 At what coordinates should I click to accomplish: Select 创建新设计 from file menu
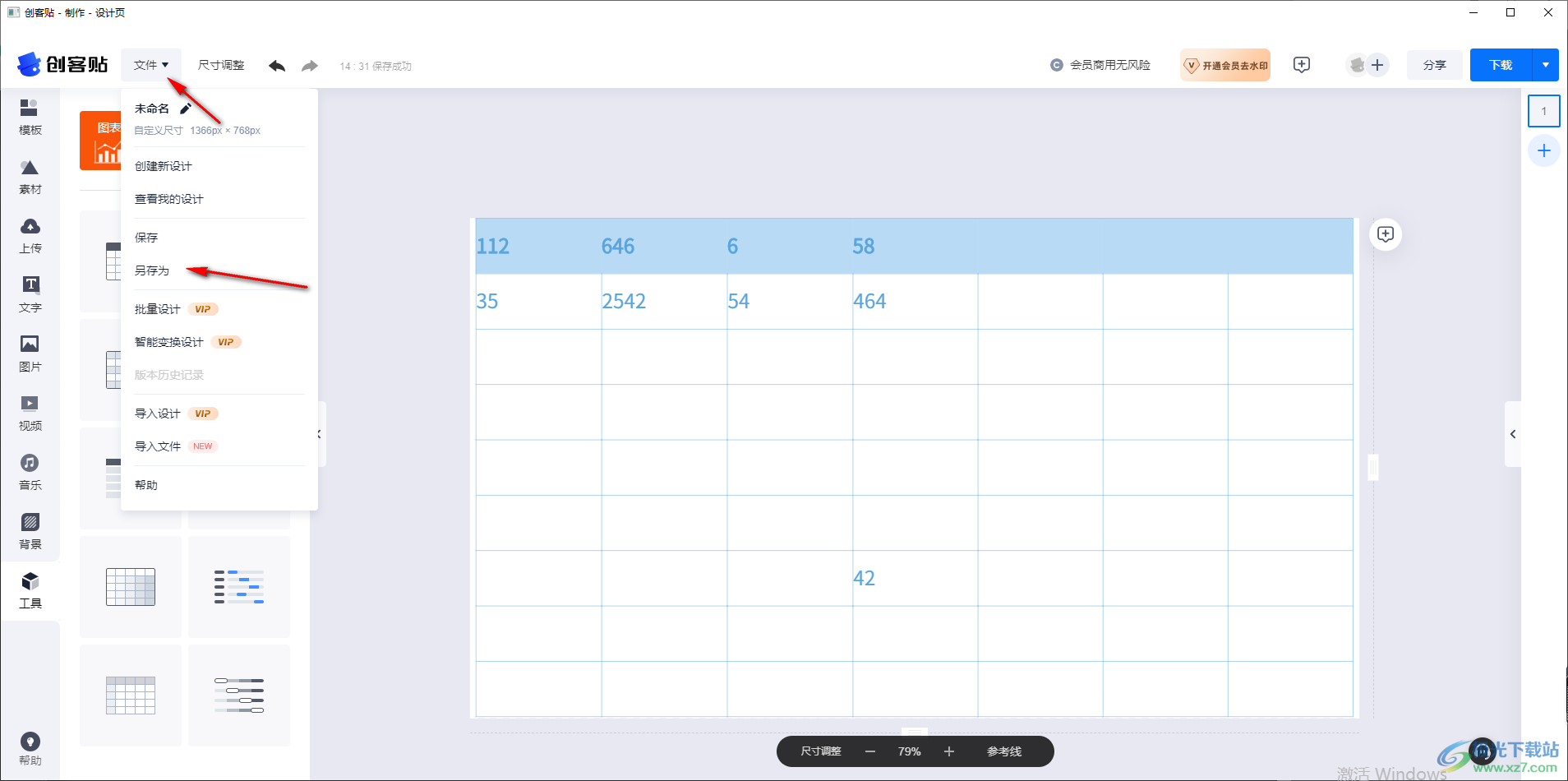164,166
